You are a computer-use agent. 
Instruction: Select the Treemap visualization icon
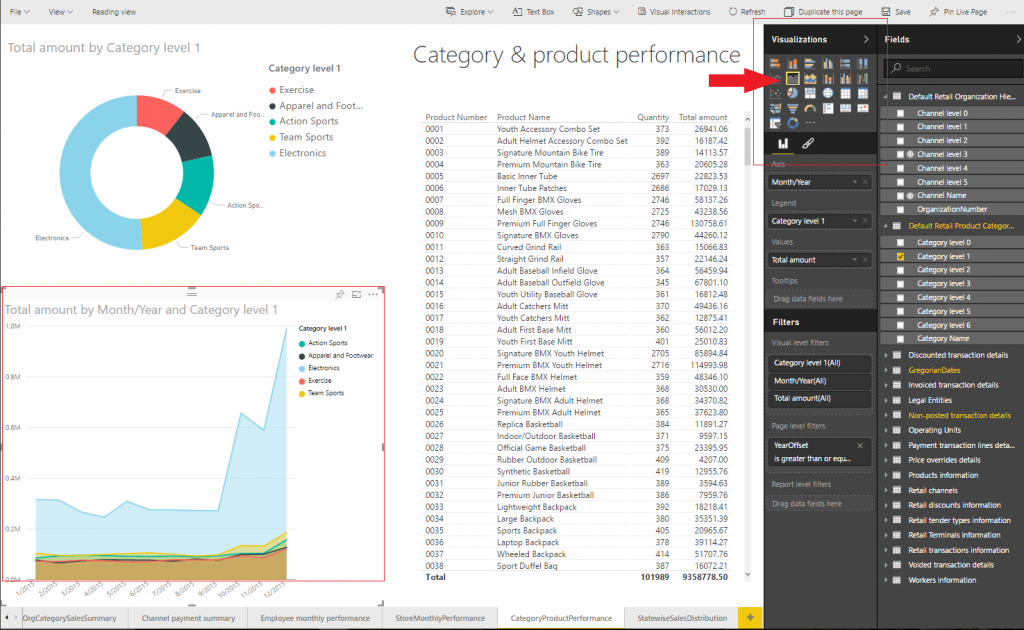point(810,93)
